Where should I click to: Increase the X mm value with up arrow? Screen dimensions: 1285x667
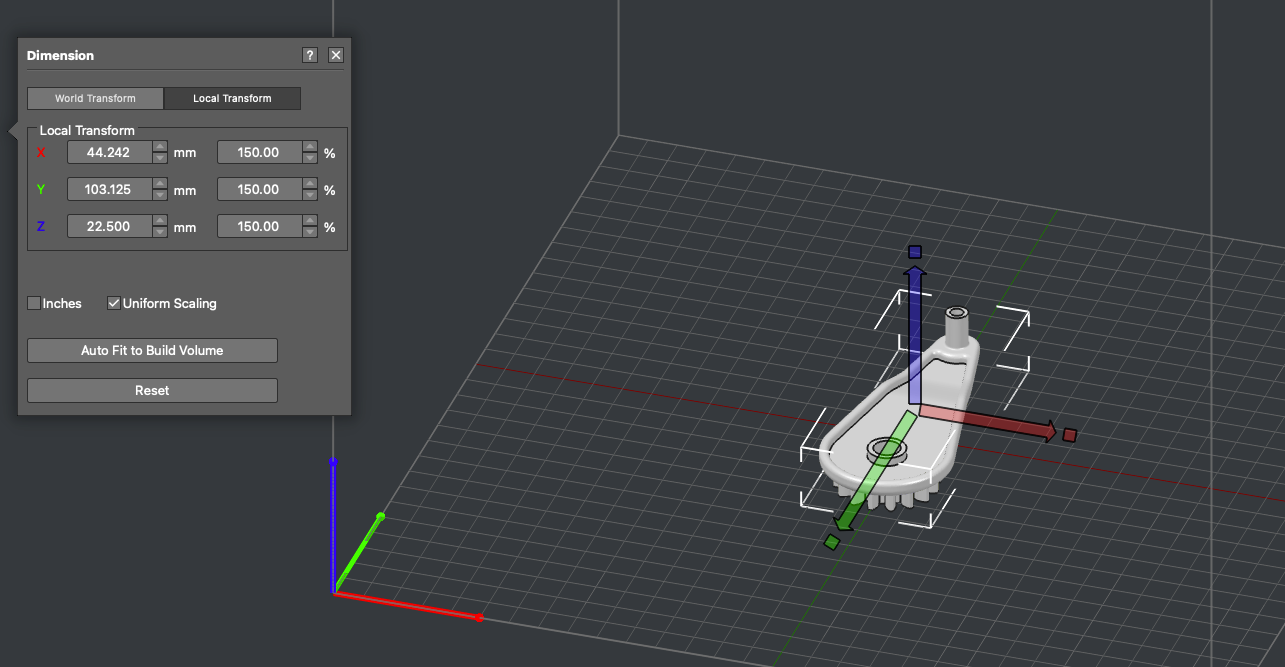point(160,147)
